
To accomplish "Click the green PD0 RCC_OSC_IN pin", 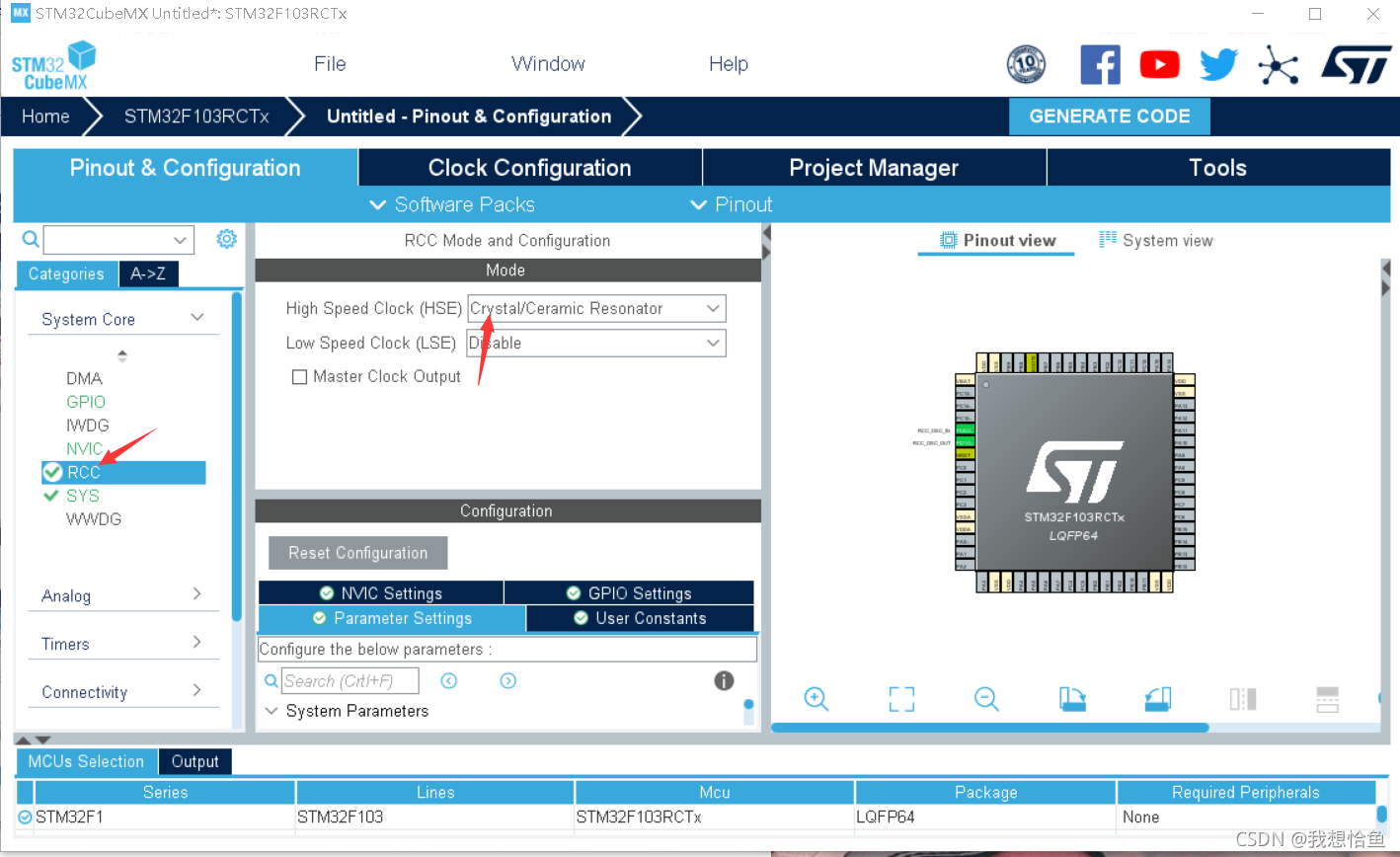I will tap(965, 430).
